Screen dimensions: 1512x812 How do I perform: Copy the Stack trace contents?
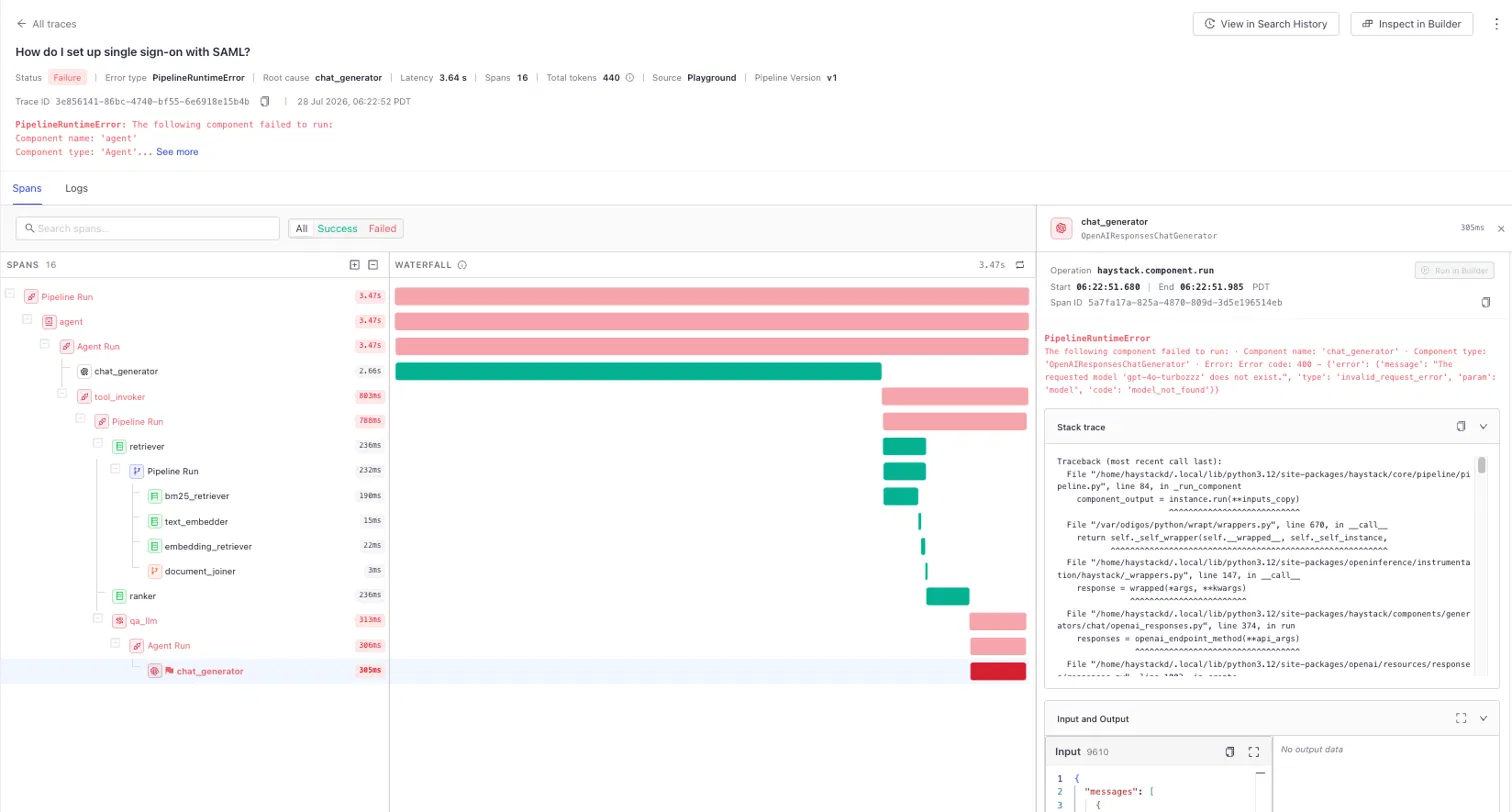click(1461, 426)
